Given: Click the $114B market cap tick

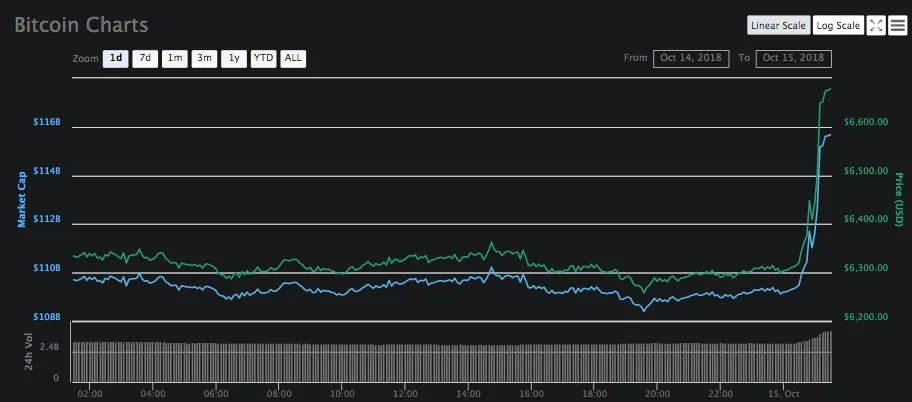Looking at the screenshot, I should click(47, 171).
